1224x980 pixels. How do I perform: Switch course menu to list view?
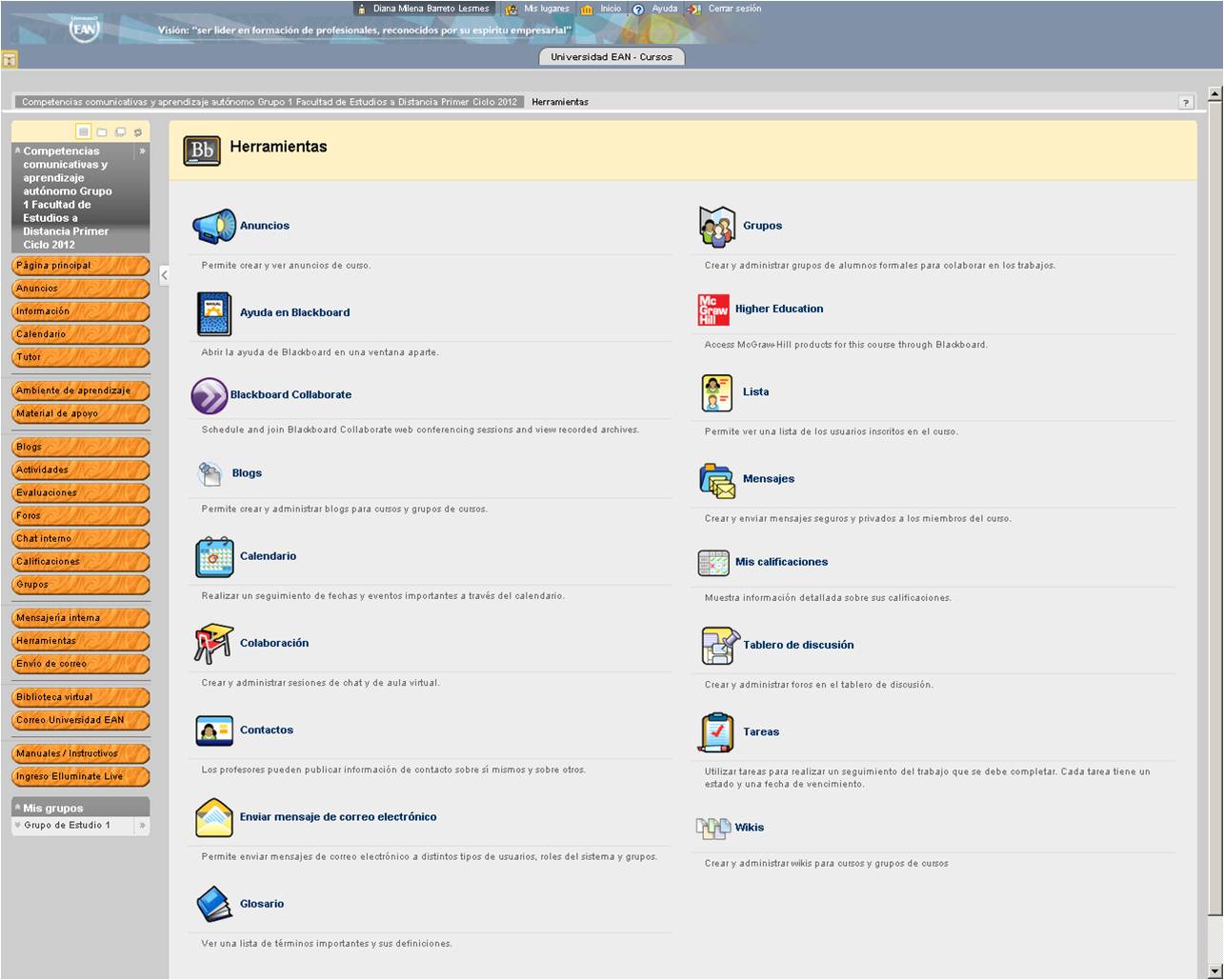tap(84, 132)
